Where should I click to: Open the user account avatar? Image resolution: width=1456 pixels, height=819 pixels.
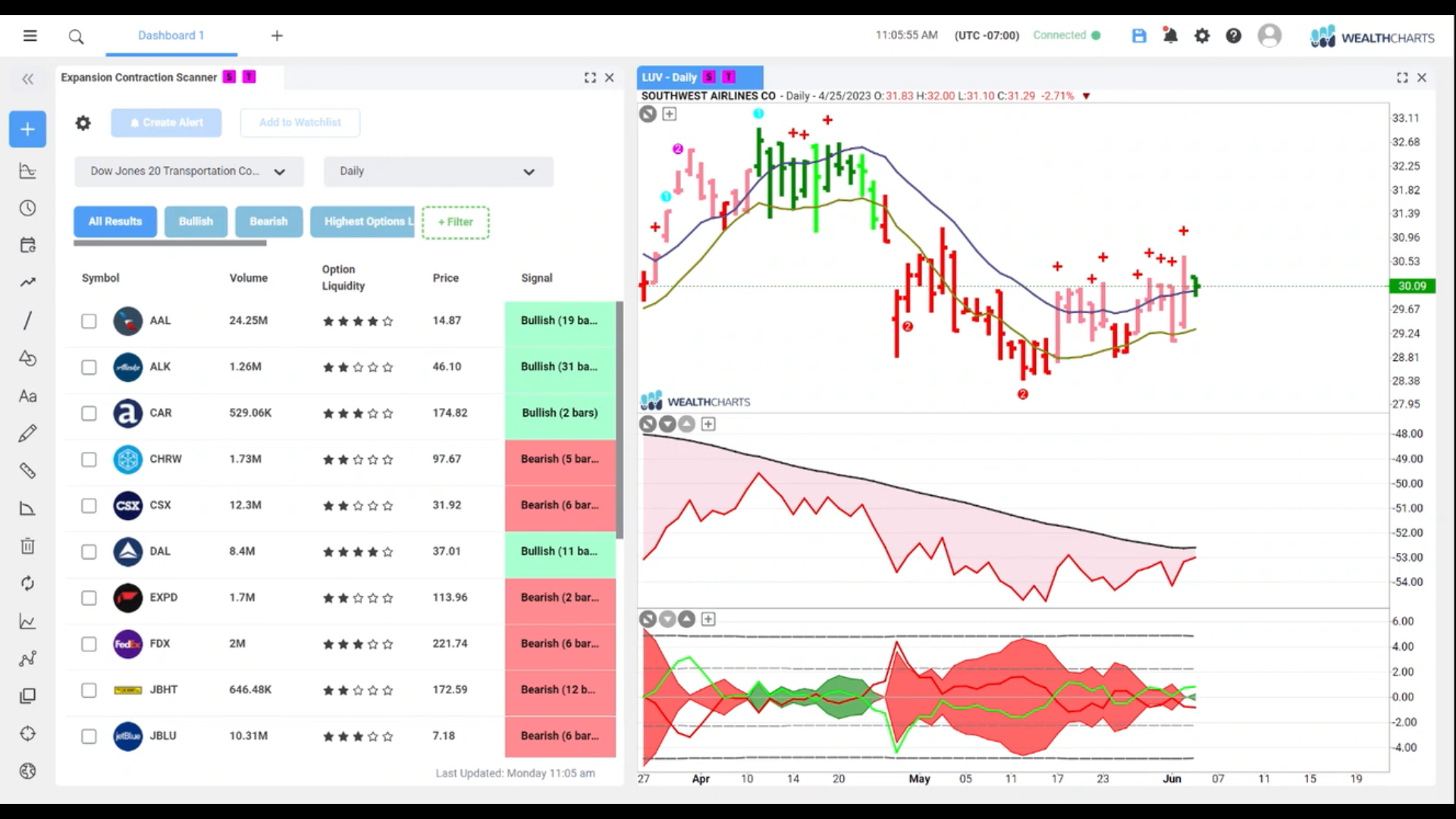1269,36
